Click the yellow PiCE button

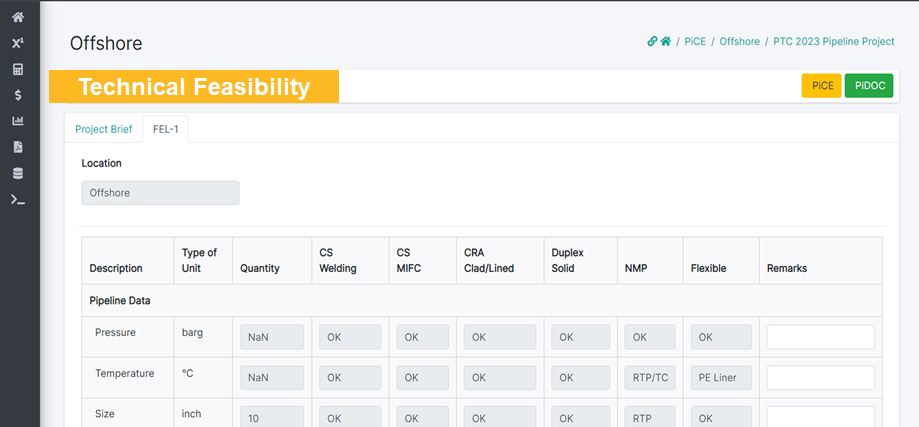(822, 86)
